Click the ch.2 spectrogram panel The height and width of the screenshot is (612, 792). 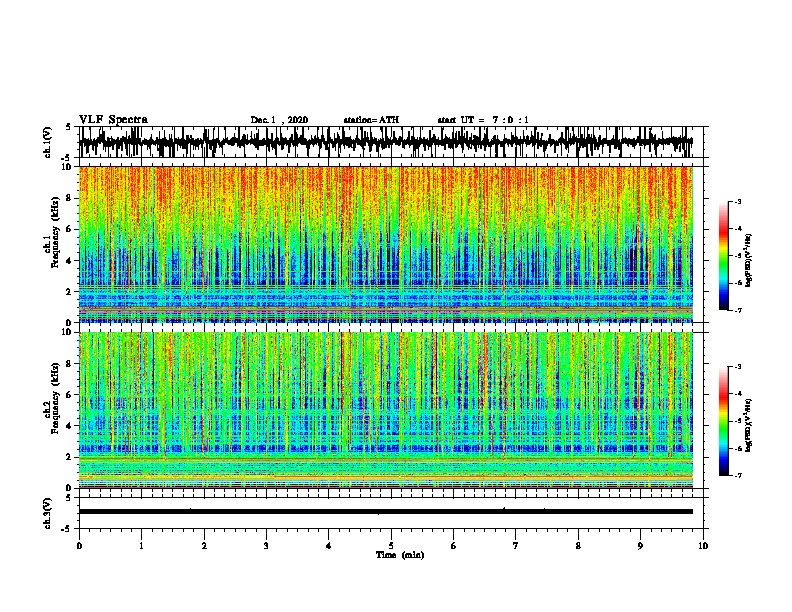[386, 410]
